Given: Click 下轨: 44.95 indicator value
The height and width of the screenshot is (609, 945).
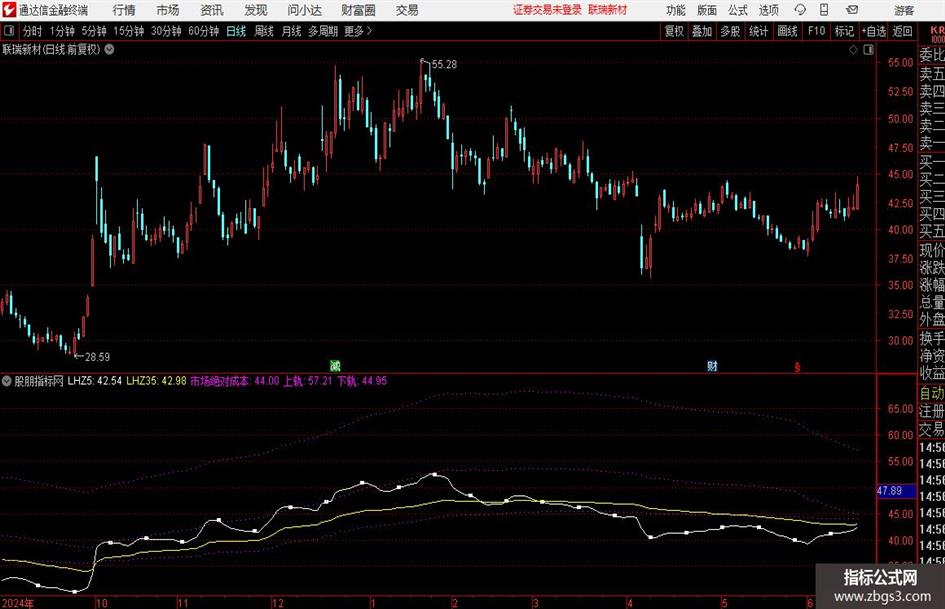Looking at the screenshot, I should [x=362, y=381].
